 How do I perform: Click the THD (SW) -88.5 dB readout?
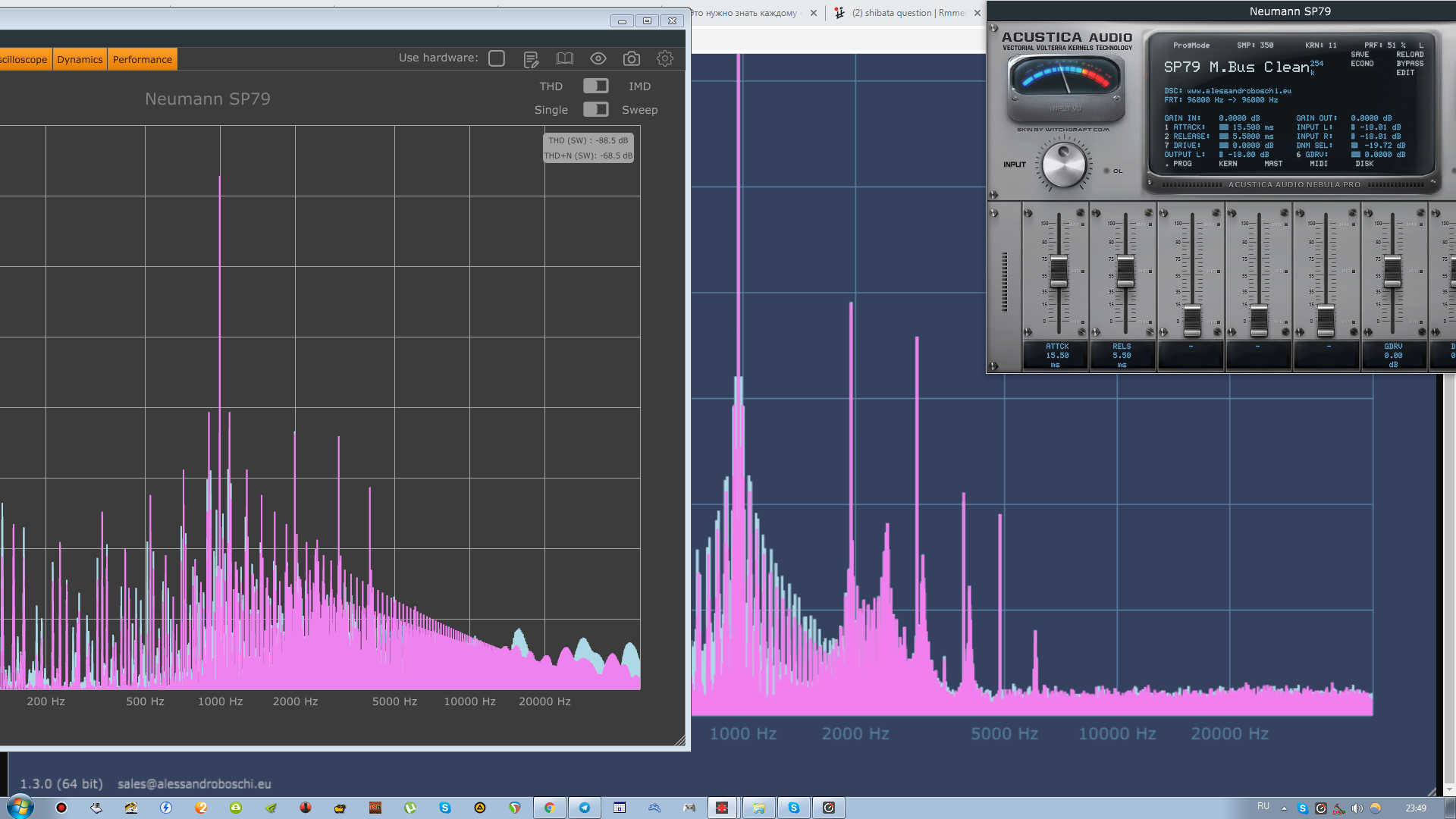click(588, 140)
